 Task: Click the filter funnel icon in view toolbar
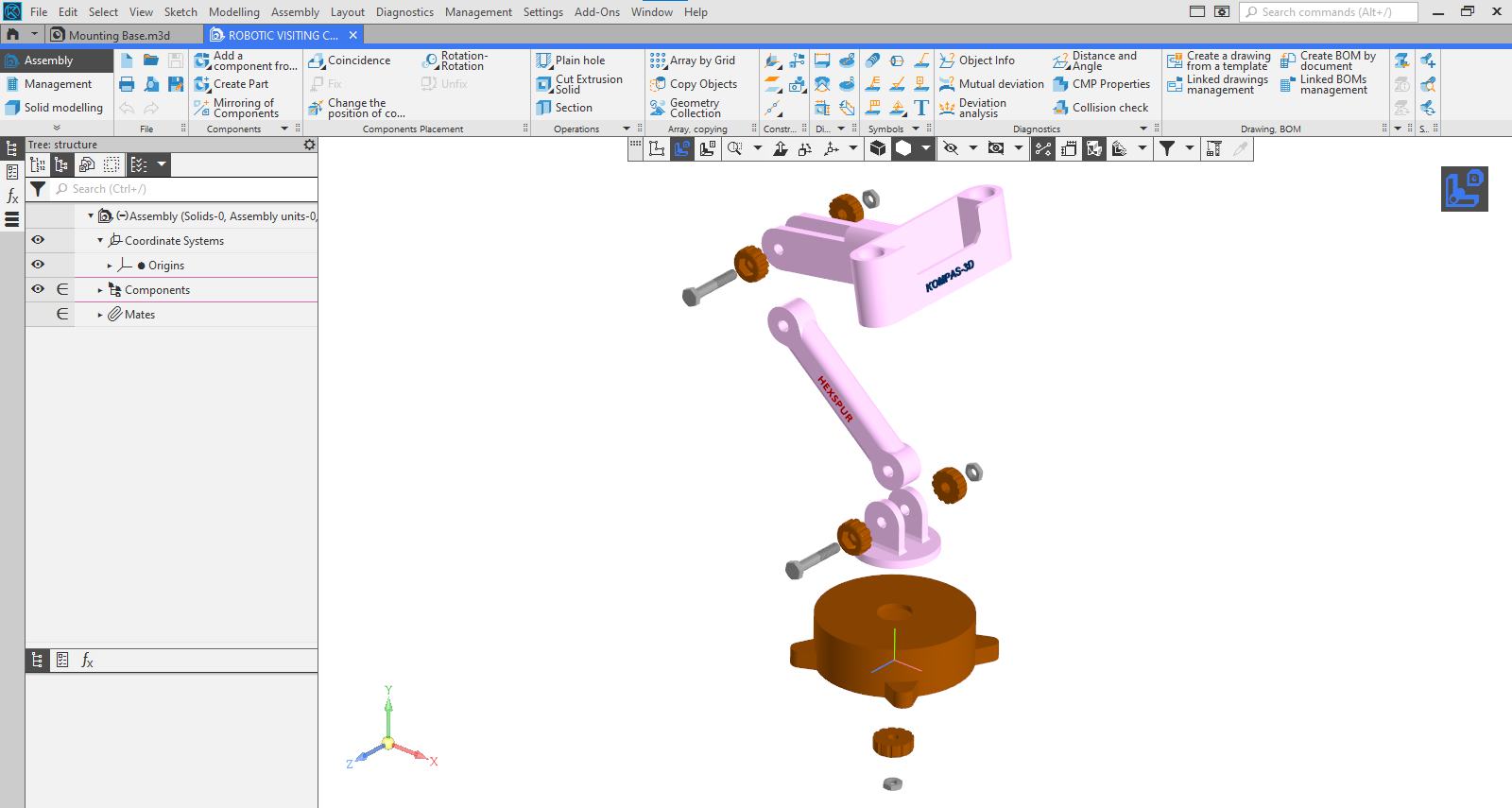click(x=1167, y=148)
